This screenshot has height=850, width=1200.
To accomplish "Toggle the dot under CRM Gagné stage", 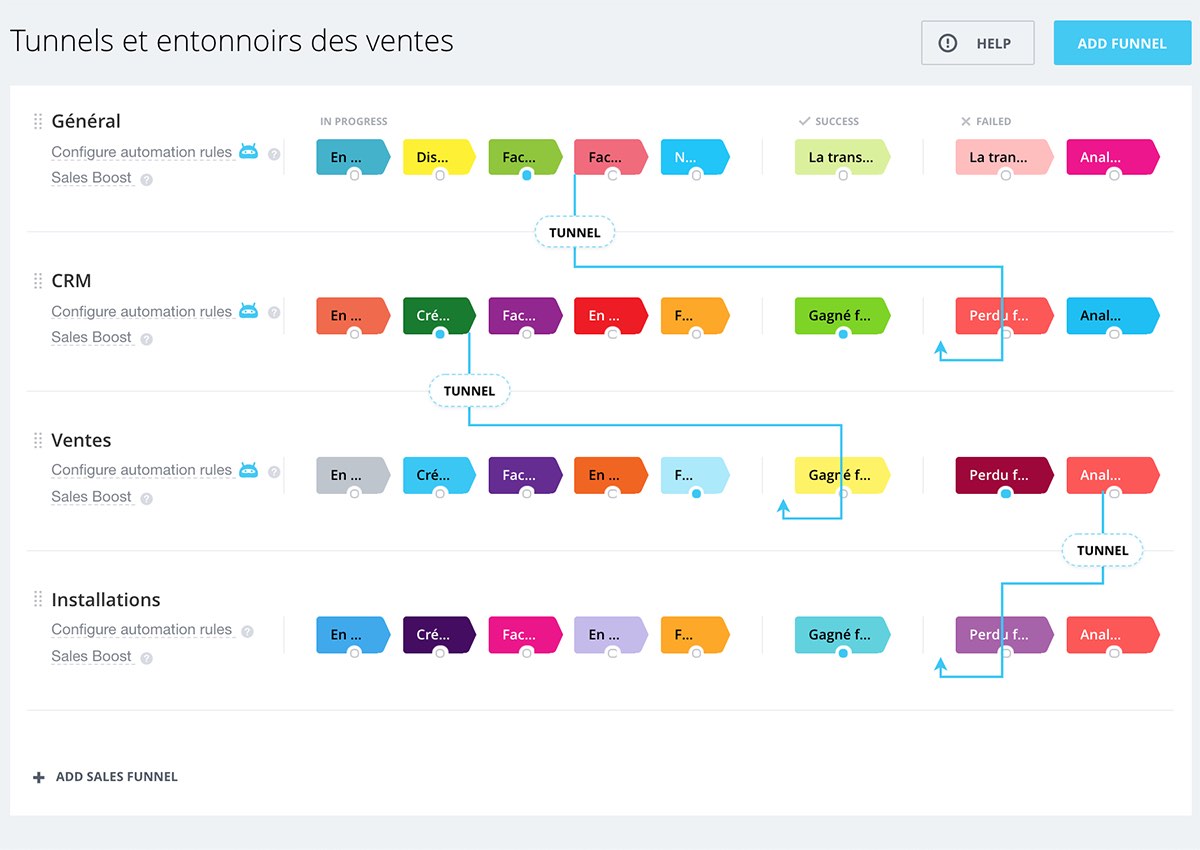I will [x=843, y=334].
